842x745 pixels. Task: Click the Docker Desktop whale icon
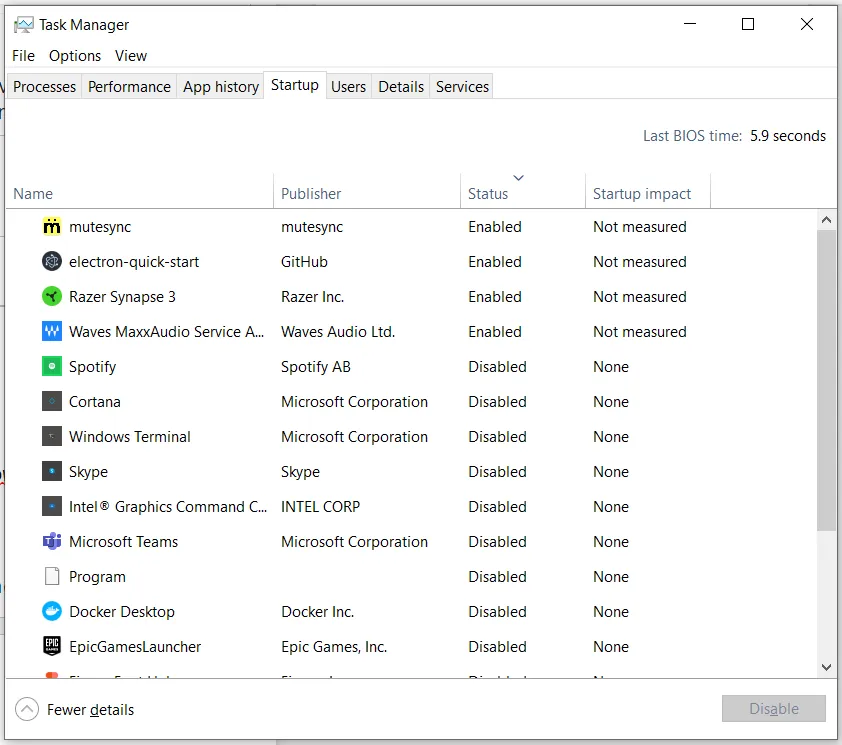coord(52,611)
